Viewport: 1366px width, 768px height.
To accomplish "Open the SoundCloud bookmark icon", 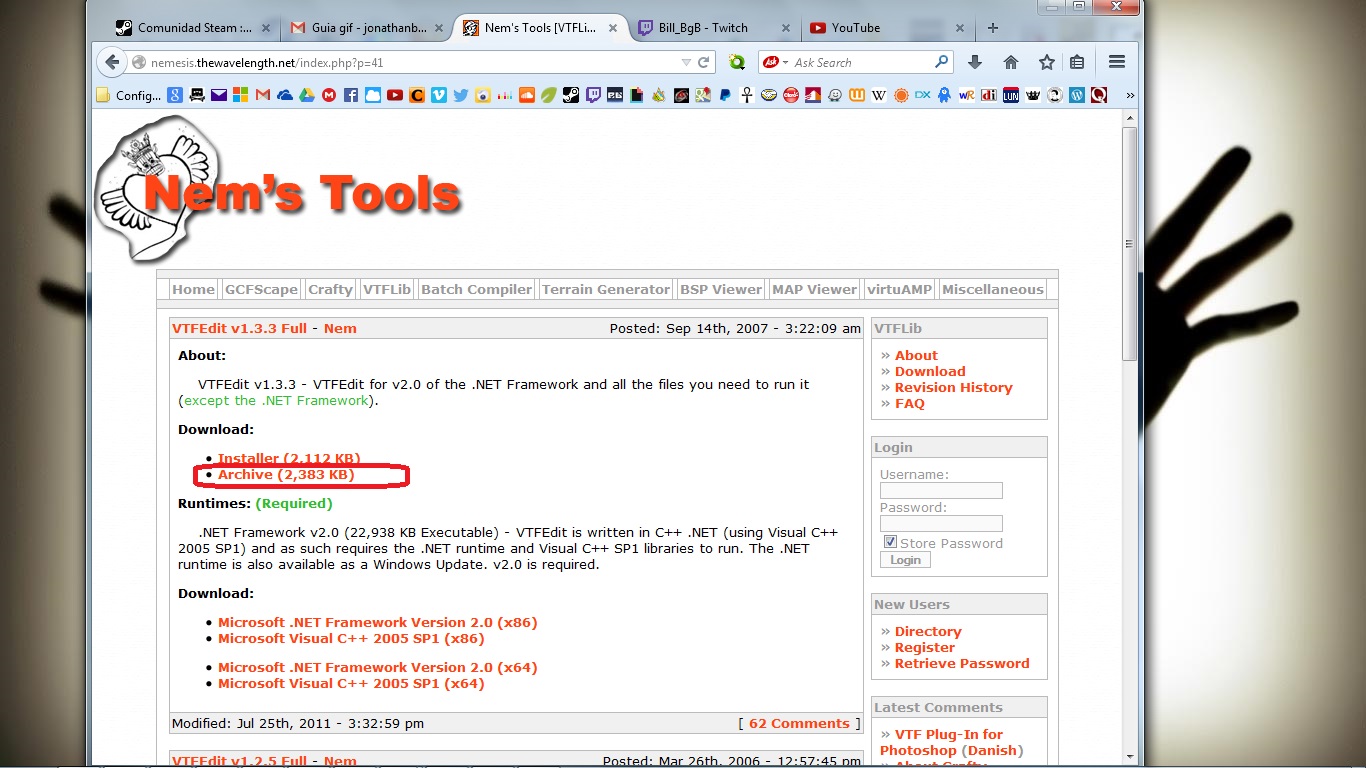I will pos(527,96).
